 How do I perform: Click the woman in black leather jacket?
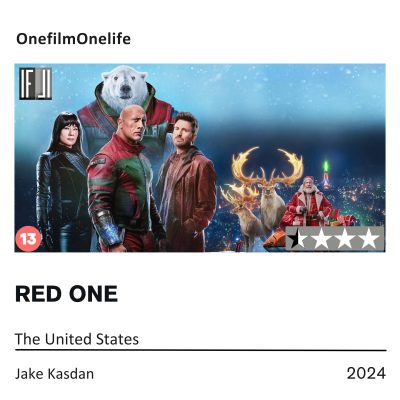click(x=63, y=182)
